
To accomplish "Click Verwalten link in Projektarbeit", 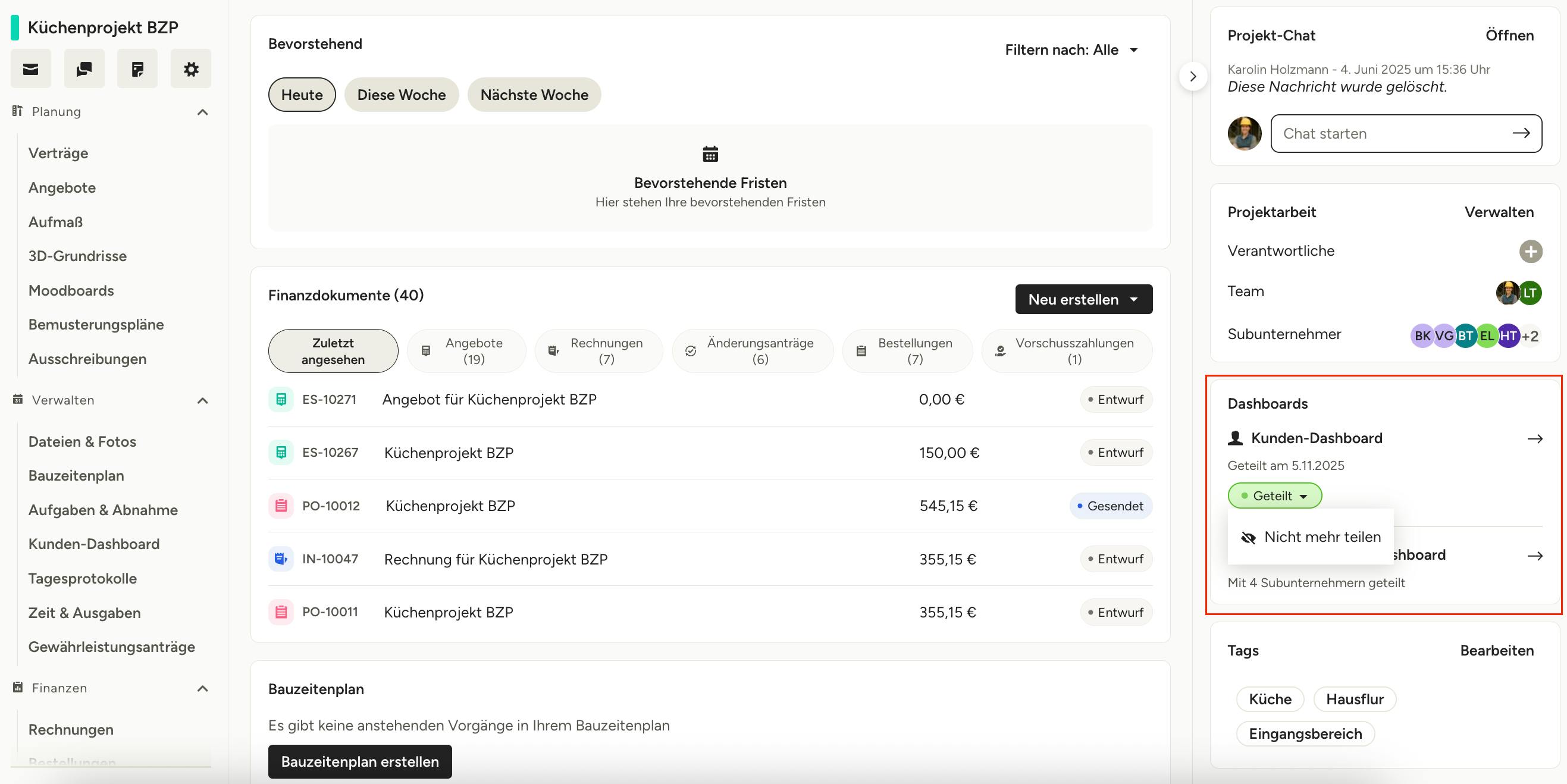I will (x=1499, y=212).
